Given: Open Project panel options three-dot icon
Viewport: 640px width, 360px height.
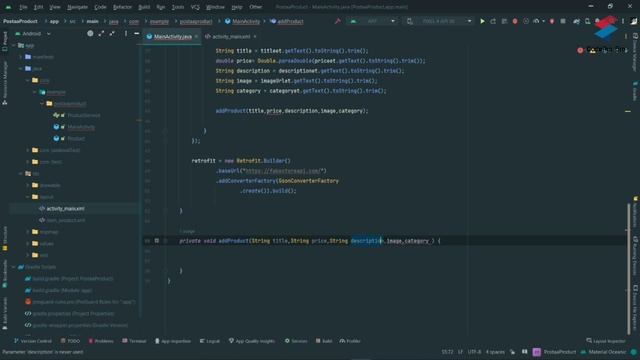Looking at the screenshot, I should (x=126, y=33).
